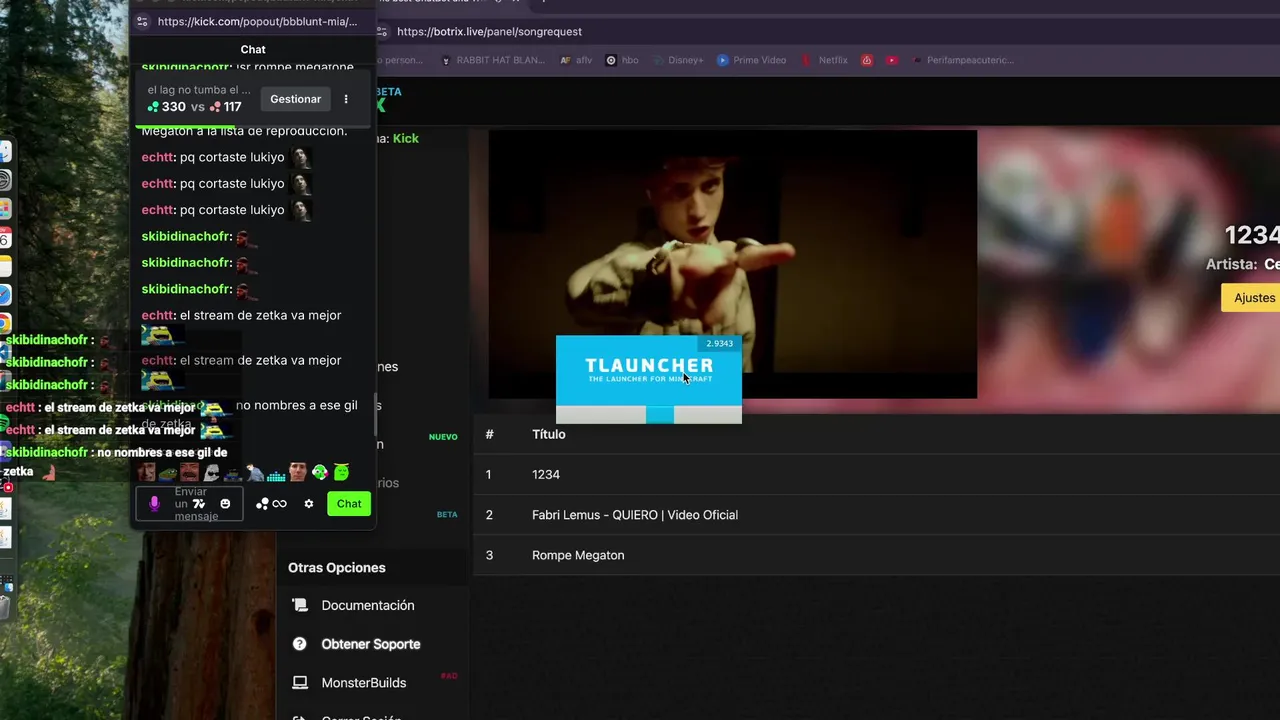Open the emoji picker in chat box
The height and width of the screenshot is (720, 1280).
coord(225,504)
